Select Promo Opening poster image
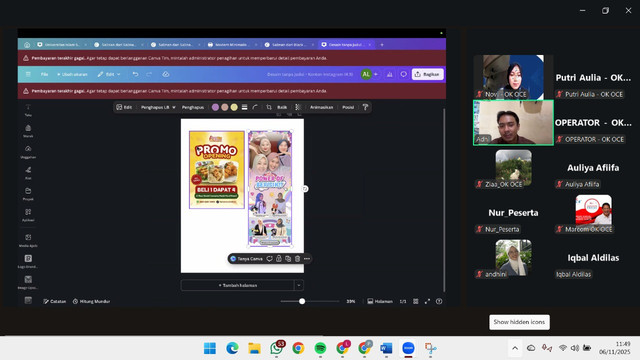 click(x=217, y=170)
